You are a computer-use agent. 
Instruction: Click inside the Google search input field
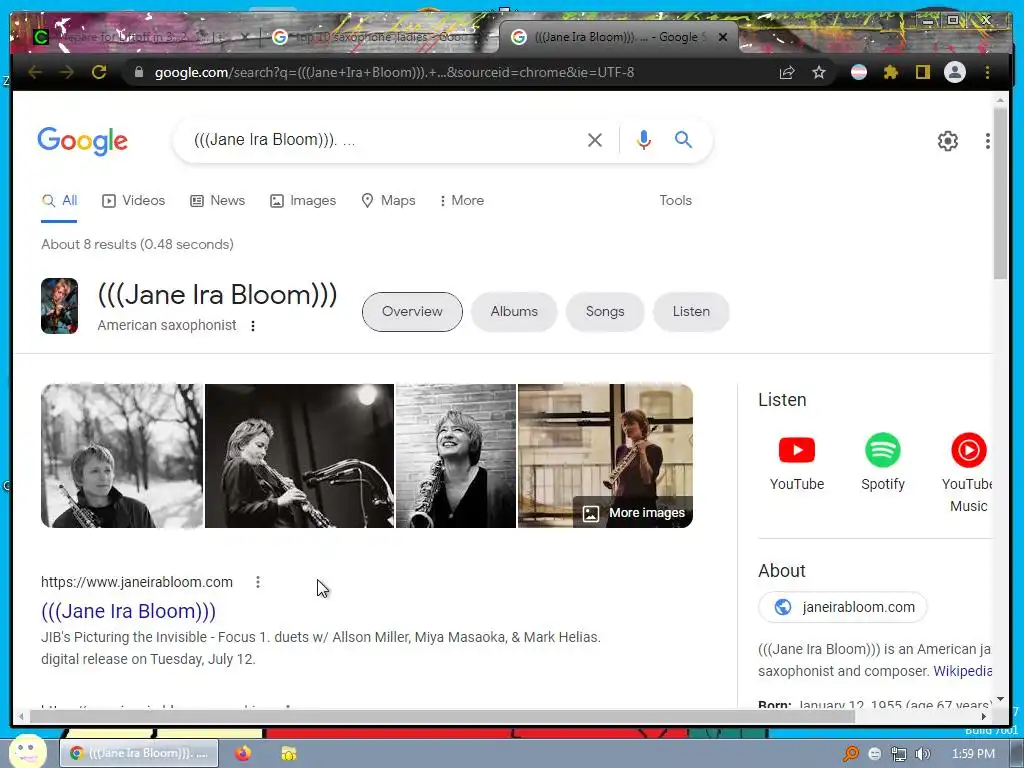pyautogui.click(x=385, y=140)
